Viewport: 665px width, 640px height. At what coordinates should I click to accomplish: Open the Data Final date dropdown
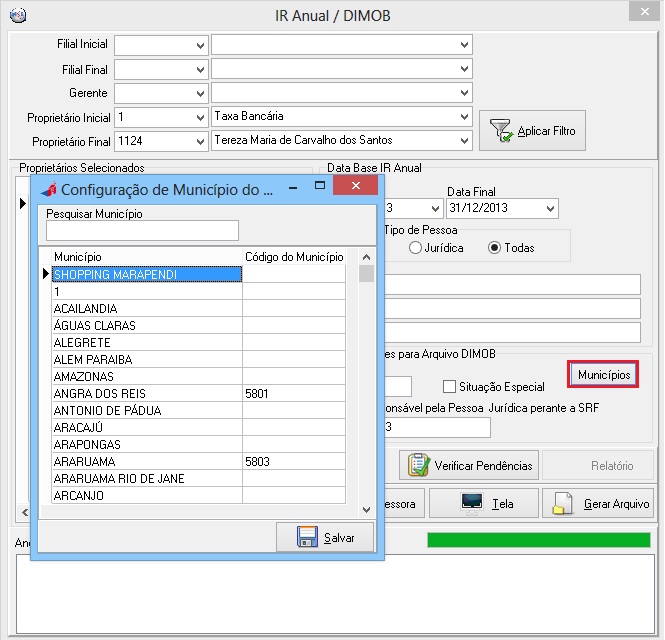point(550,209)
